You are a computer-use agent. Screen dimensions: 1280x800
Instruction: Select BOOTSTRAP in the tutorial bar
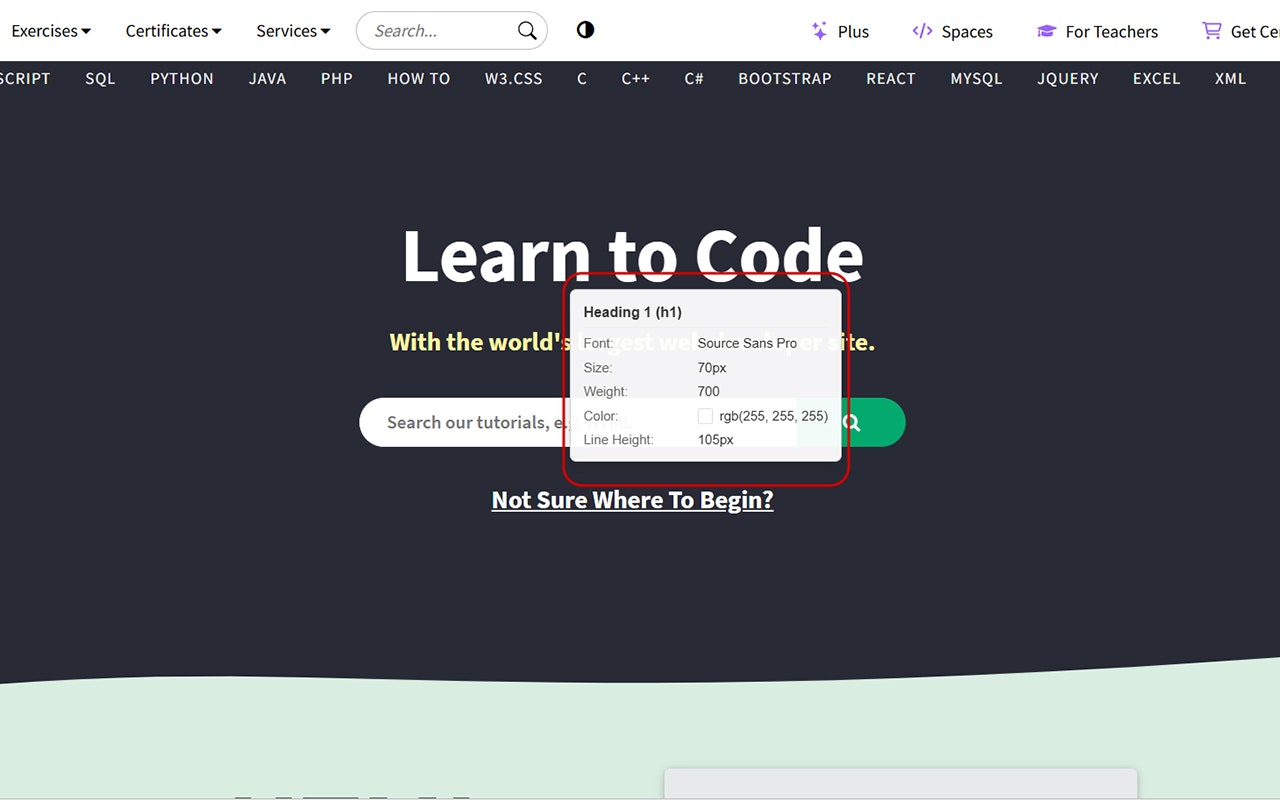(785, 78)
